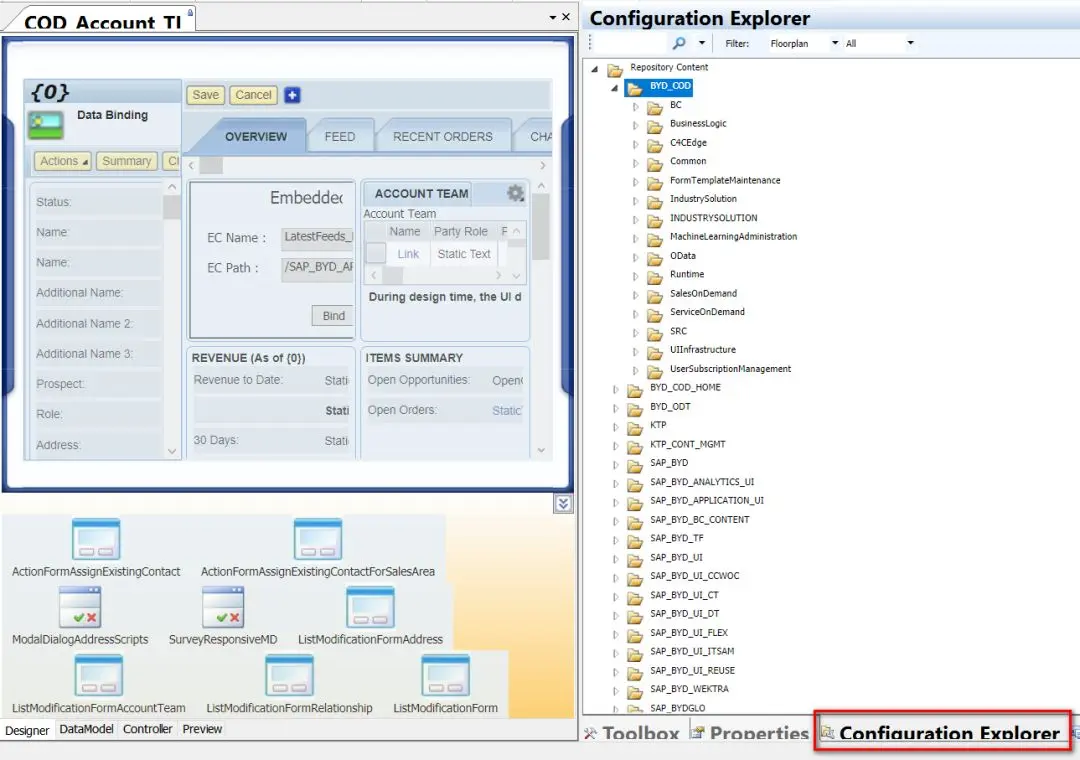Expand the BYD_COD_HOME node
The height and width of the screenshot is (760, 1080).
pyautogui.click(x=616, y=389)
